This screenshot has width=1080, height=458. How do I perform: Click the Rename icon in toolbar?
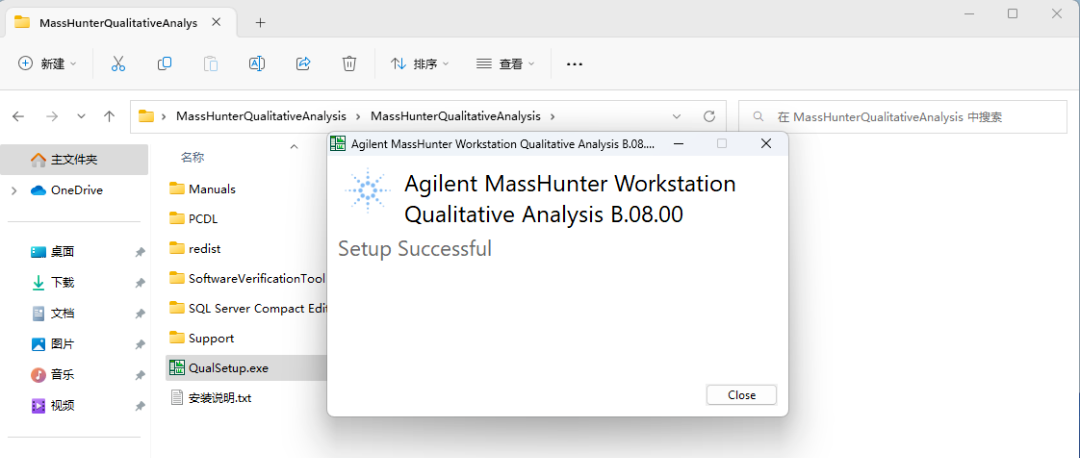click(x=257, y=64)
